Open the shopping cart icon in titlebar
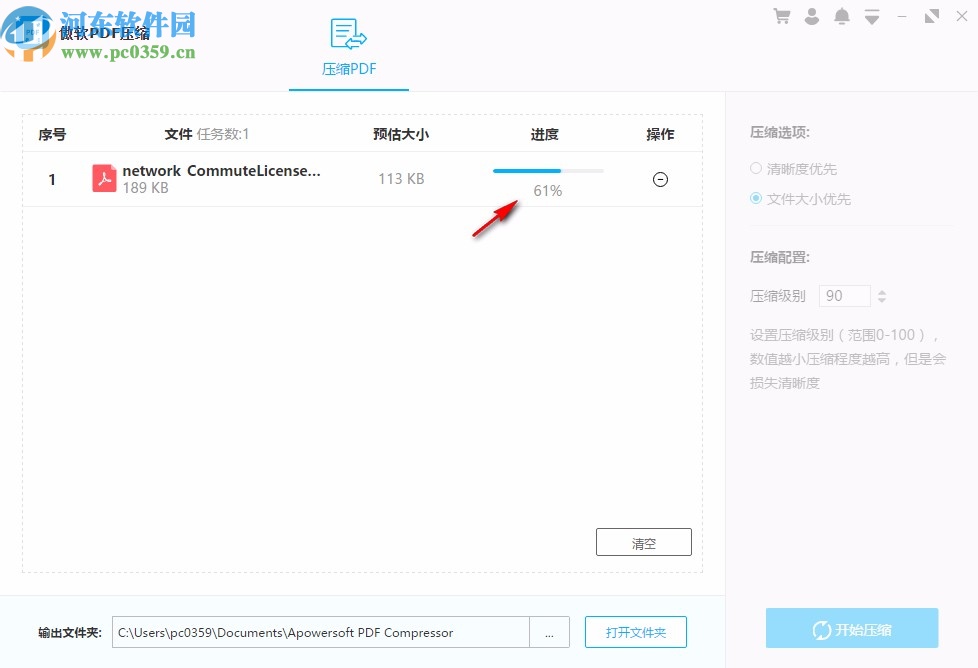Image resolution: width=978 pixels, height=668 pixels. (783, 16)
